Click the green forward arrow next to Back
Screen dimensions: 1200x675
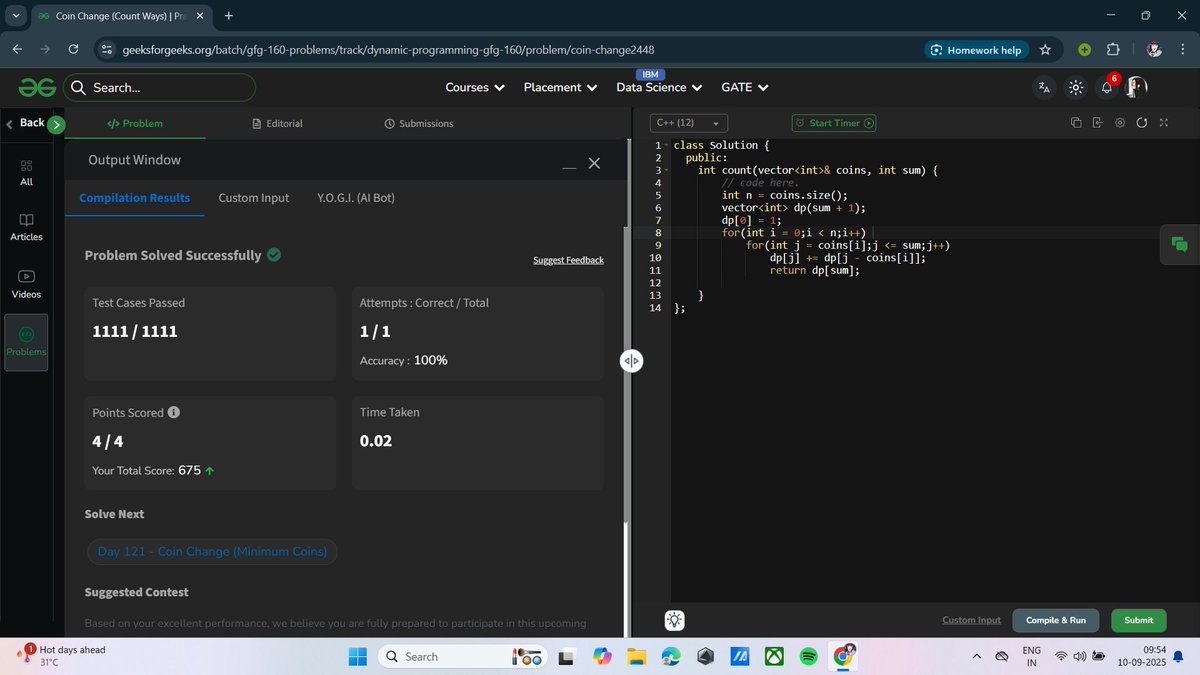56,124
